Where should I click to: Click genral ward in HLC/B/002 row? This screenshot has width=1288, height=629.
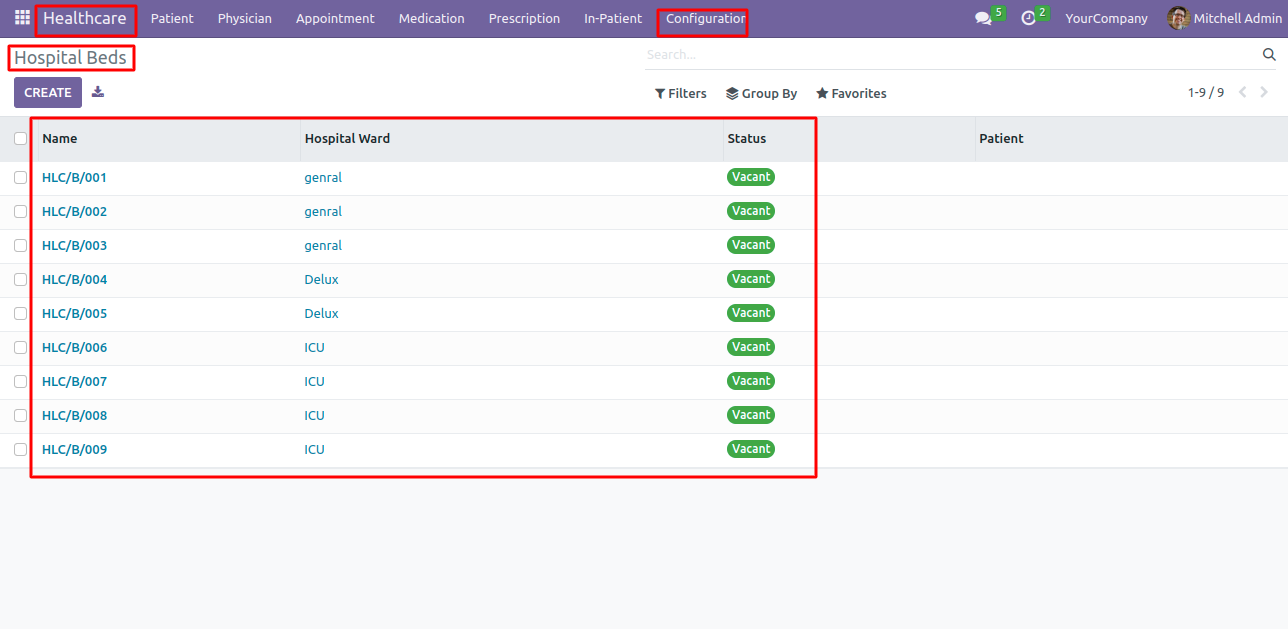(x=323, y=212)
